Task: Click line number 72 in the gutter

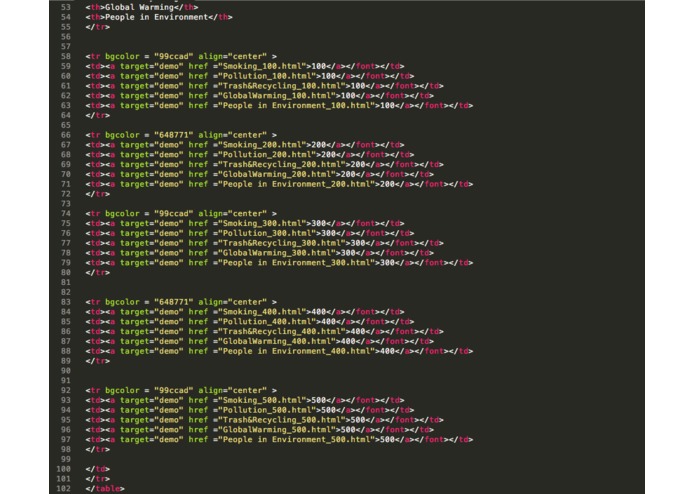Action: pyautogui.click(x=66, y=194)
